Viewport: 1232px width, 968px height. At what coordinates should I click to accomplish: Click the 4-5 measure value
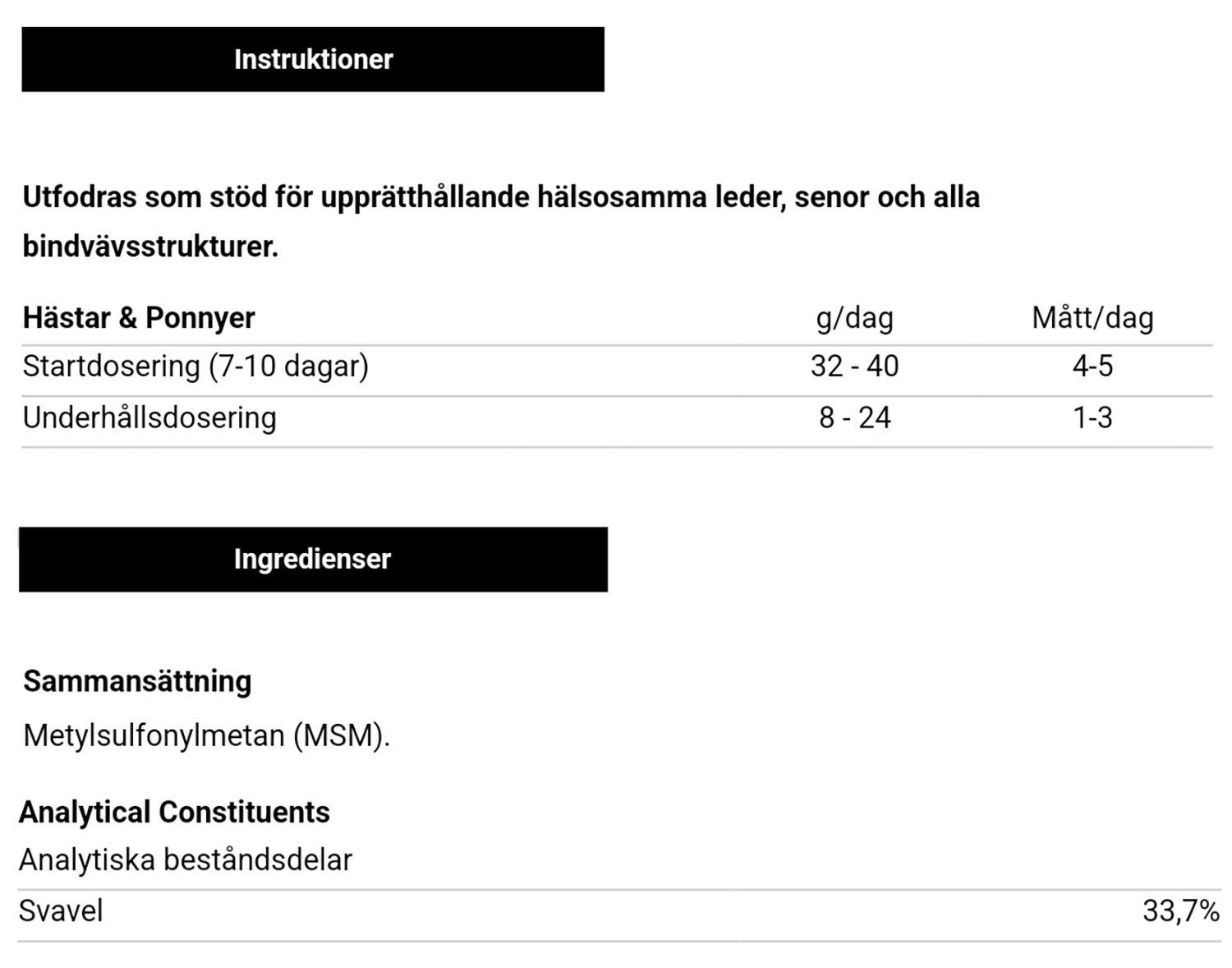coord(1092,366)
